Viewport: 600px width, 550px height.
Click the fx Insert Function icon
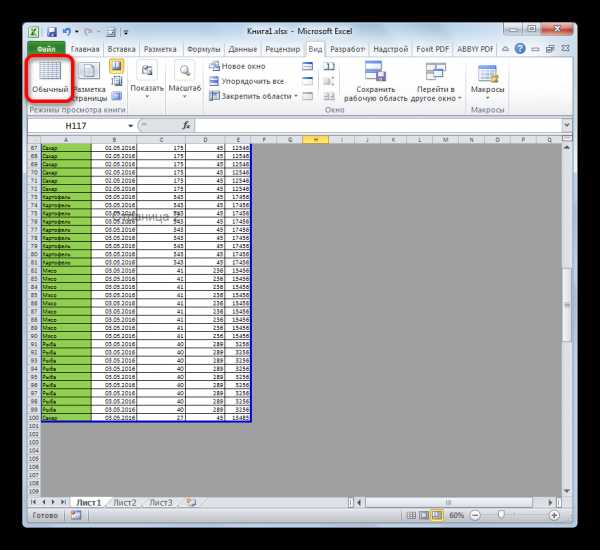[x=186, y=125]
